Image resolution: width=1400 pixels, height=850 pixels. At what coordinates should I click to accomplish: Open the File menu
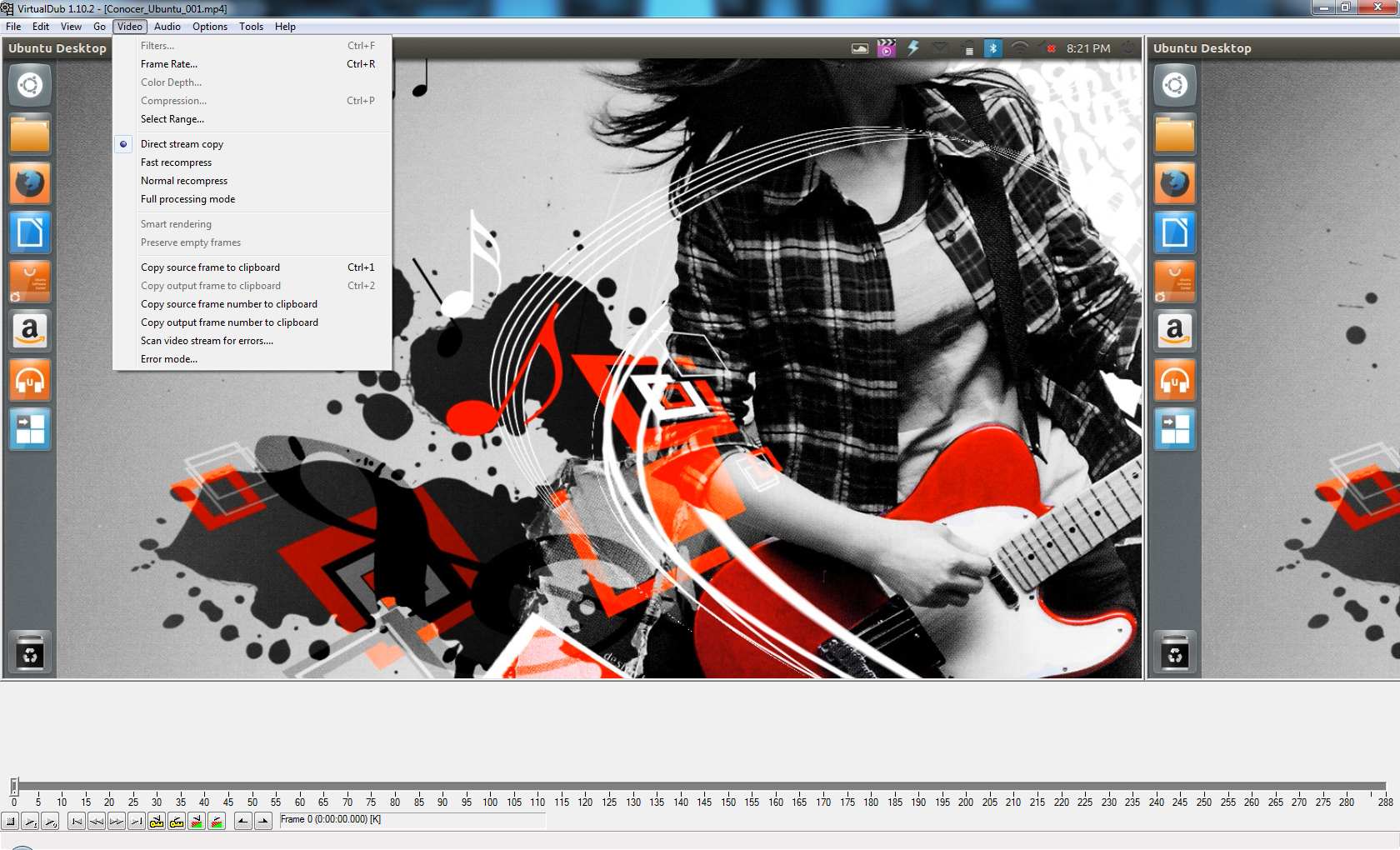13,27
